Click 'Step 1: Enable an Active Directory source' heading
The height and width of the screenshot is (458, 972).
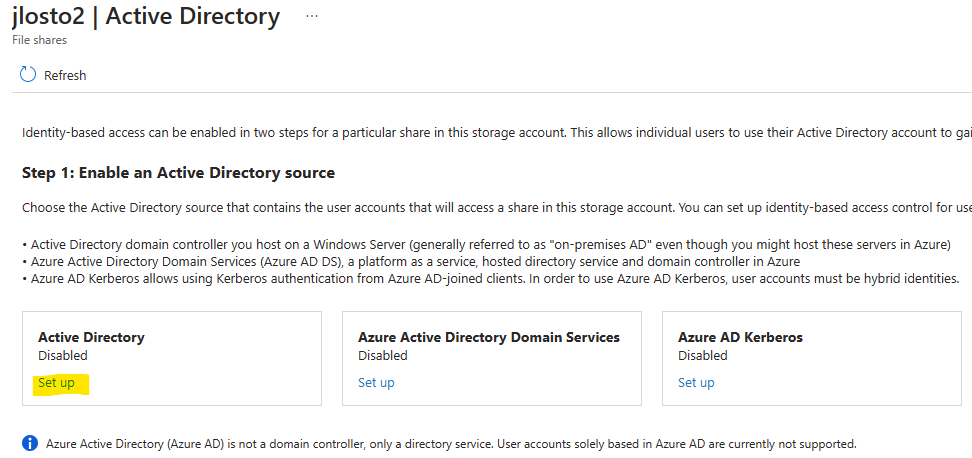179,173
